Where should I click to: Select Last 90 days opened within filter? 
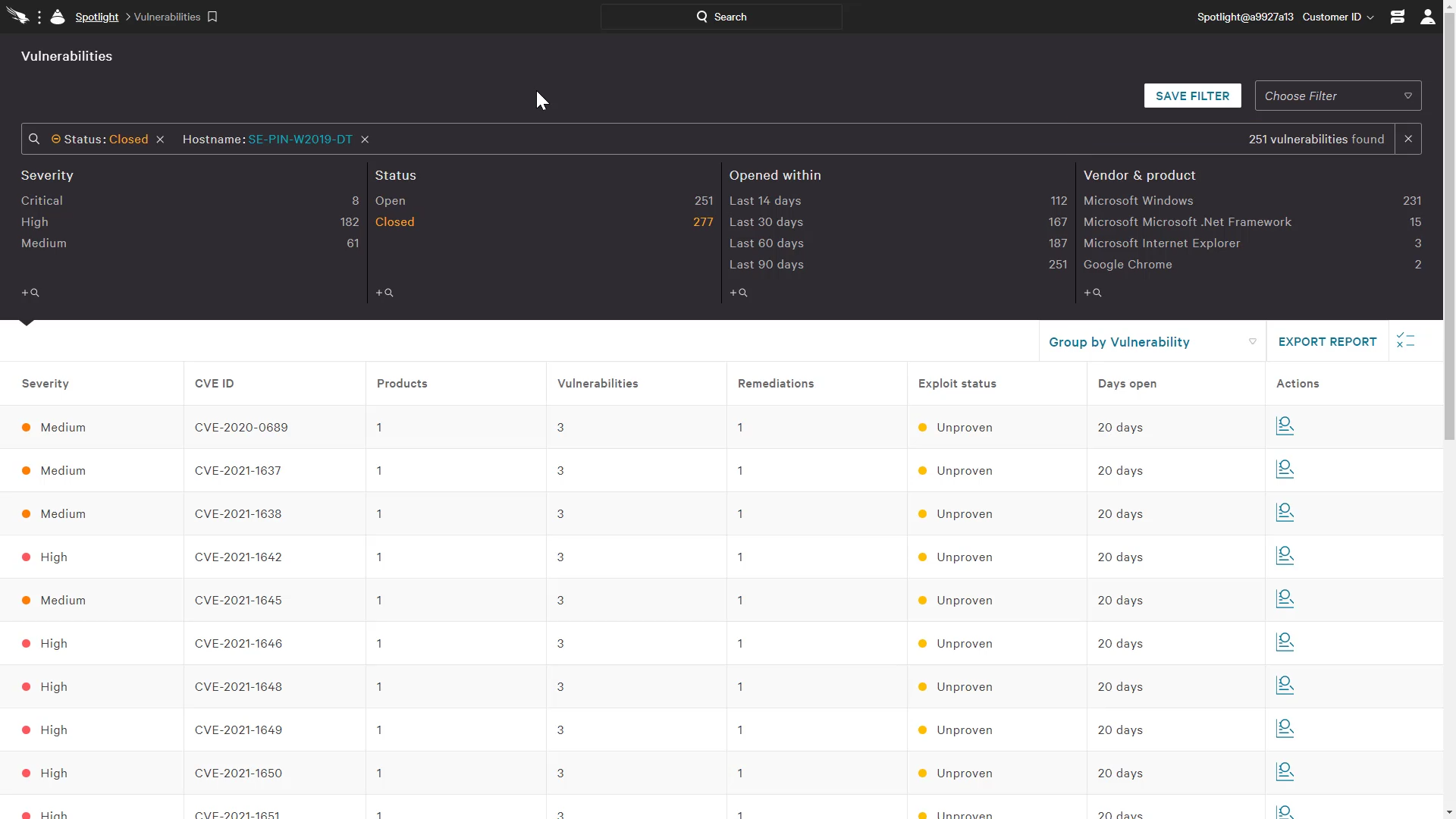click(765, 263)
